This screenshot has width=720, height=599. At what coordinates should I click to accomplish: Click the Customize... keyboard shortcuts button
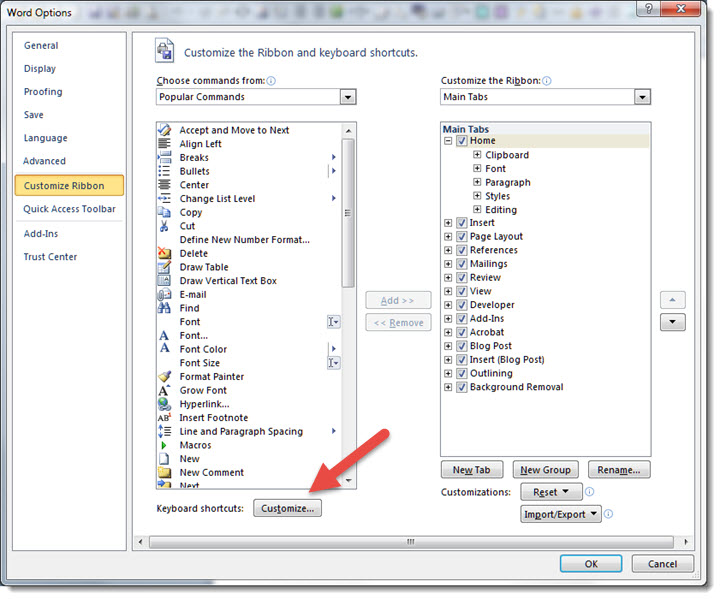click(x=287, y=509)
